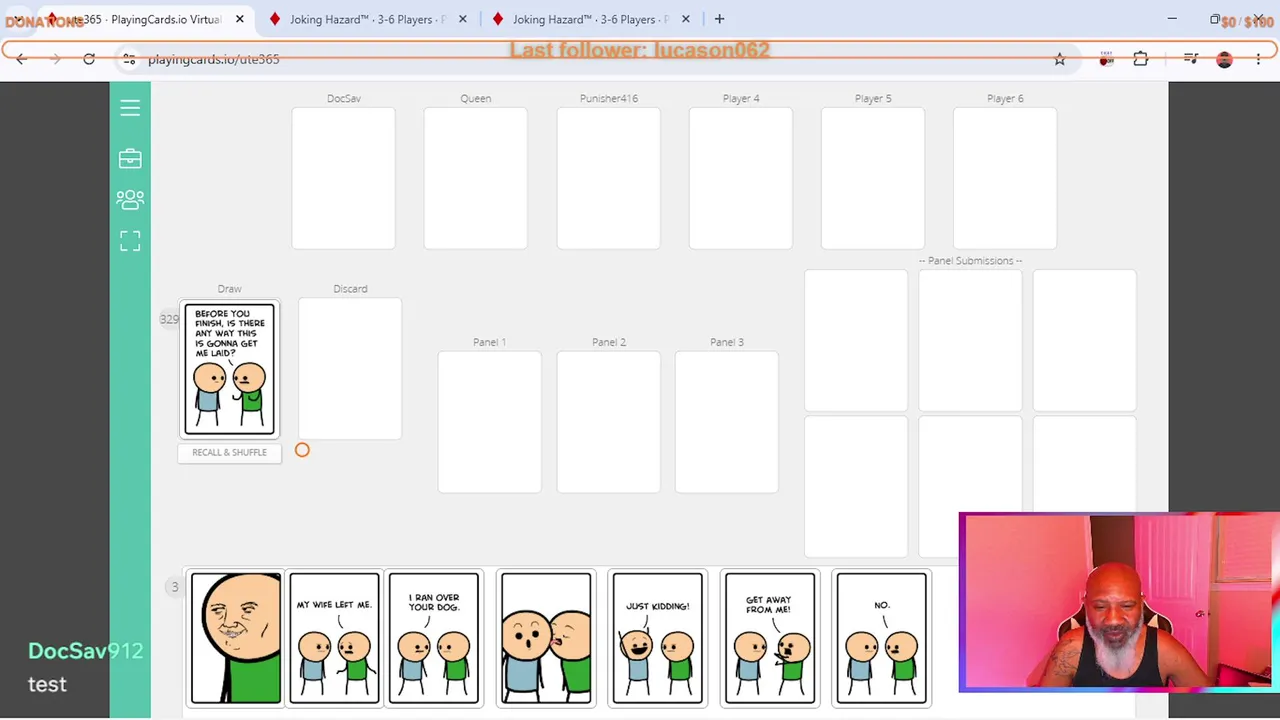Select the "Get away from me!" hand card

click(769, 639)
